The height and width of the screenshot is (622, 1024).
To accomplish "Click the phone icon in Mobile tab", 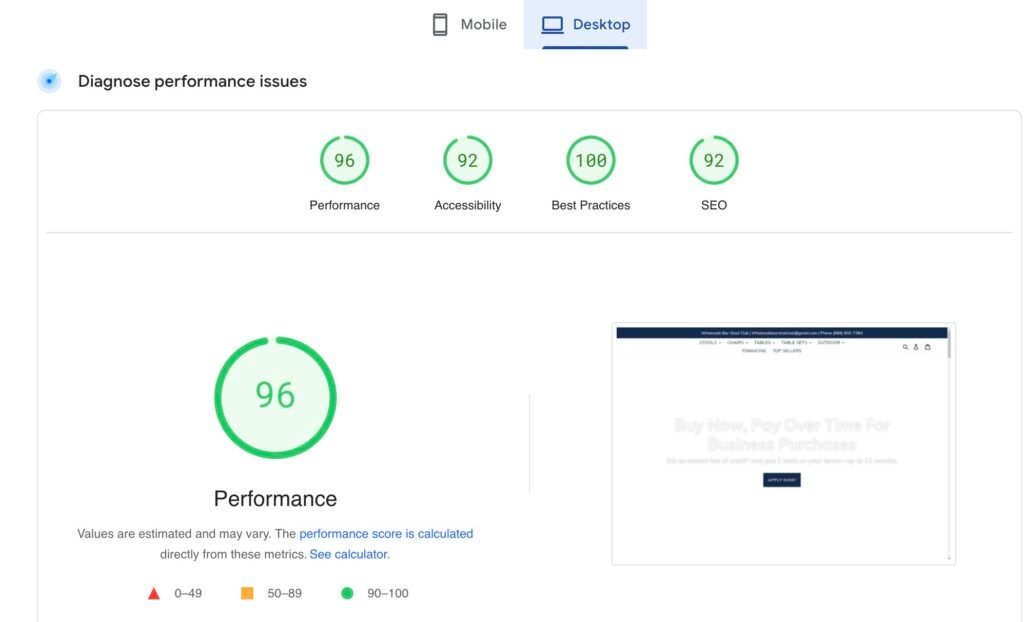I will (x=440, y=24).
